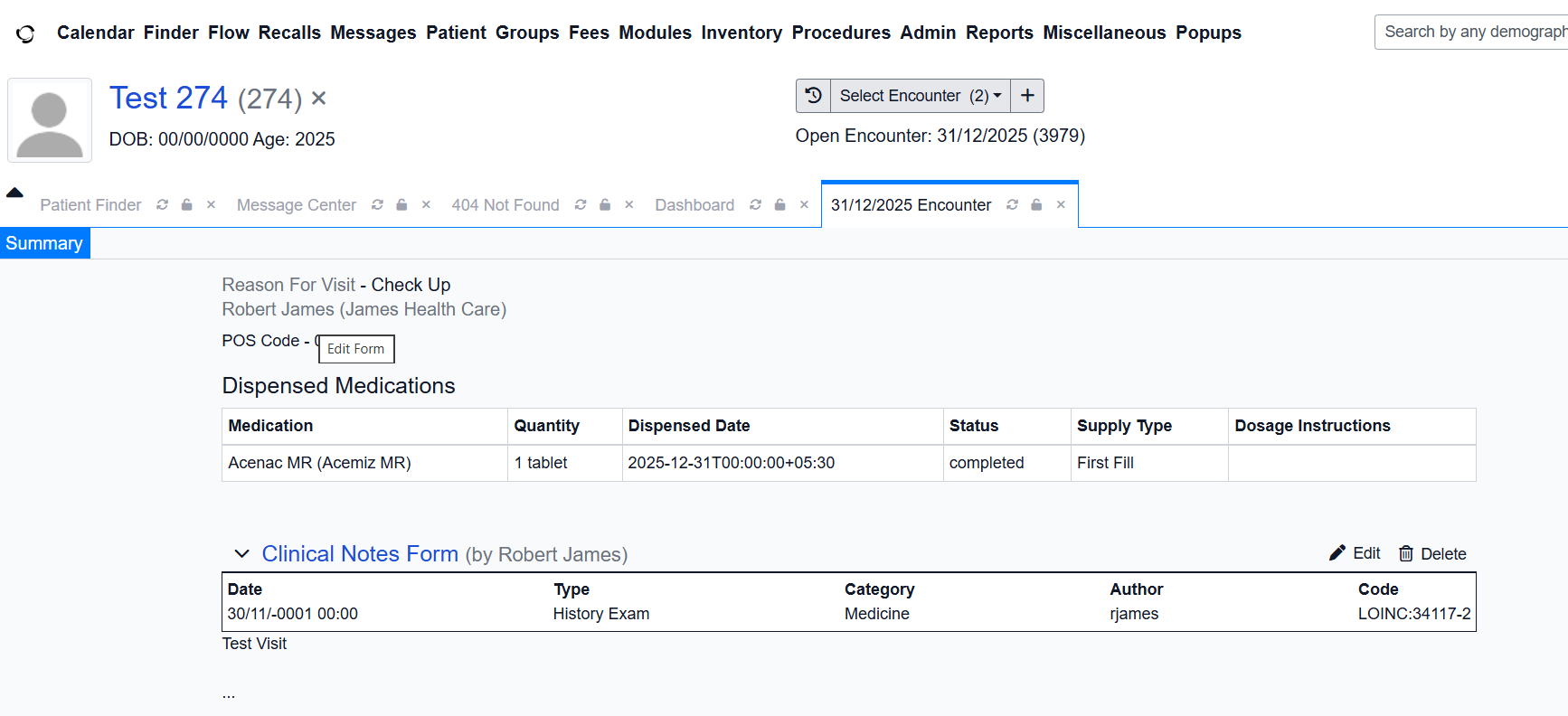Switch to the Dashboard tab
1568x716 pixels.
pyautogui.click(x=694, y=205)
